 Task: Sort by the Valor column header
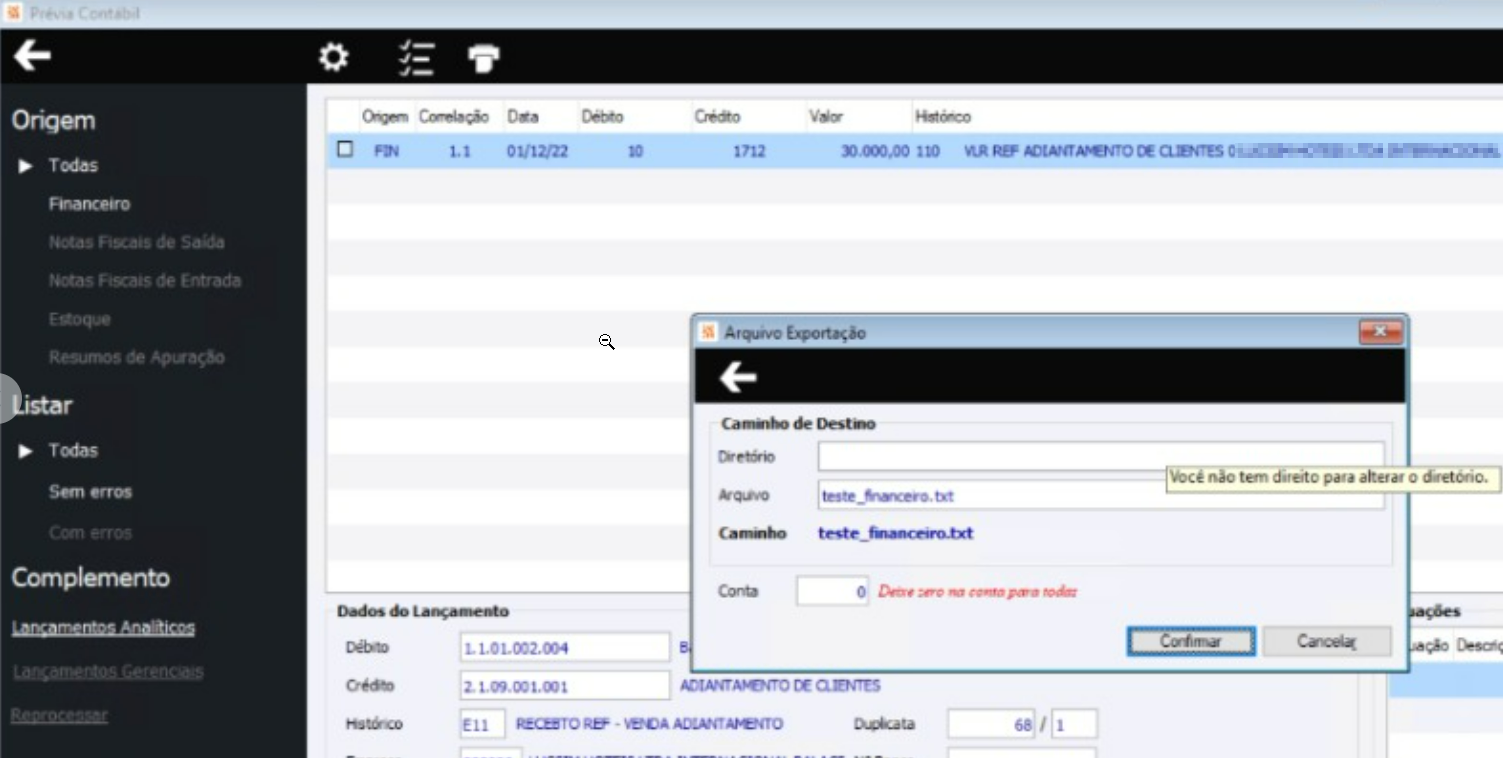click(827, 117)
